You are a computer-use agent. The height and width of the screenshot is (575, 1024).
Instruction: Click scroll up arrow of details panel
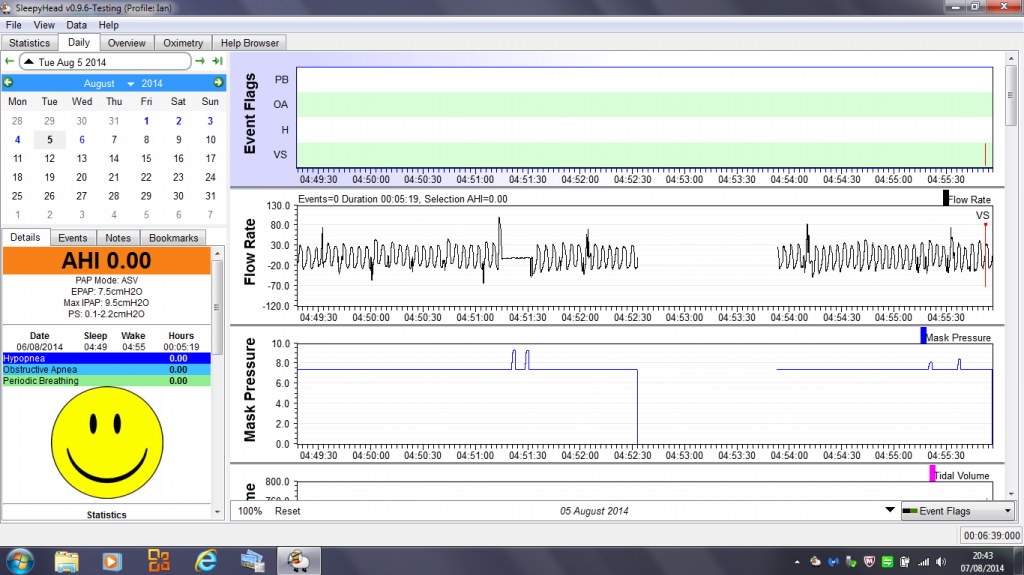pyautogui.click(x=217, y=254)
